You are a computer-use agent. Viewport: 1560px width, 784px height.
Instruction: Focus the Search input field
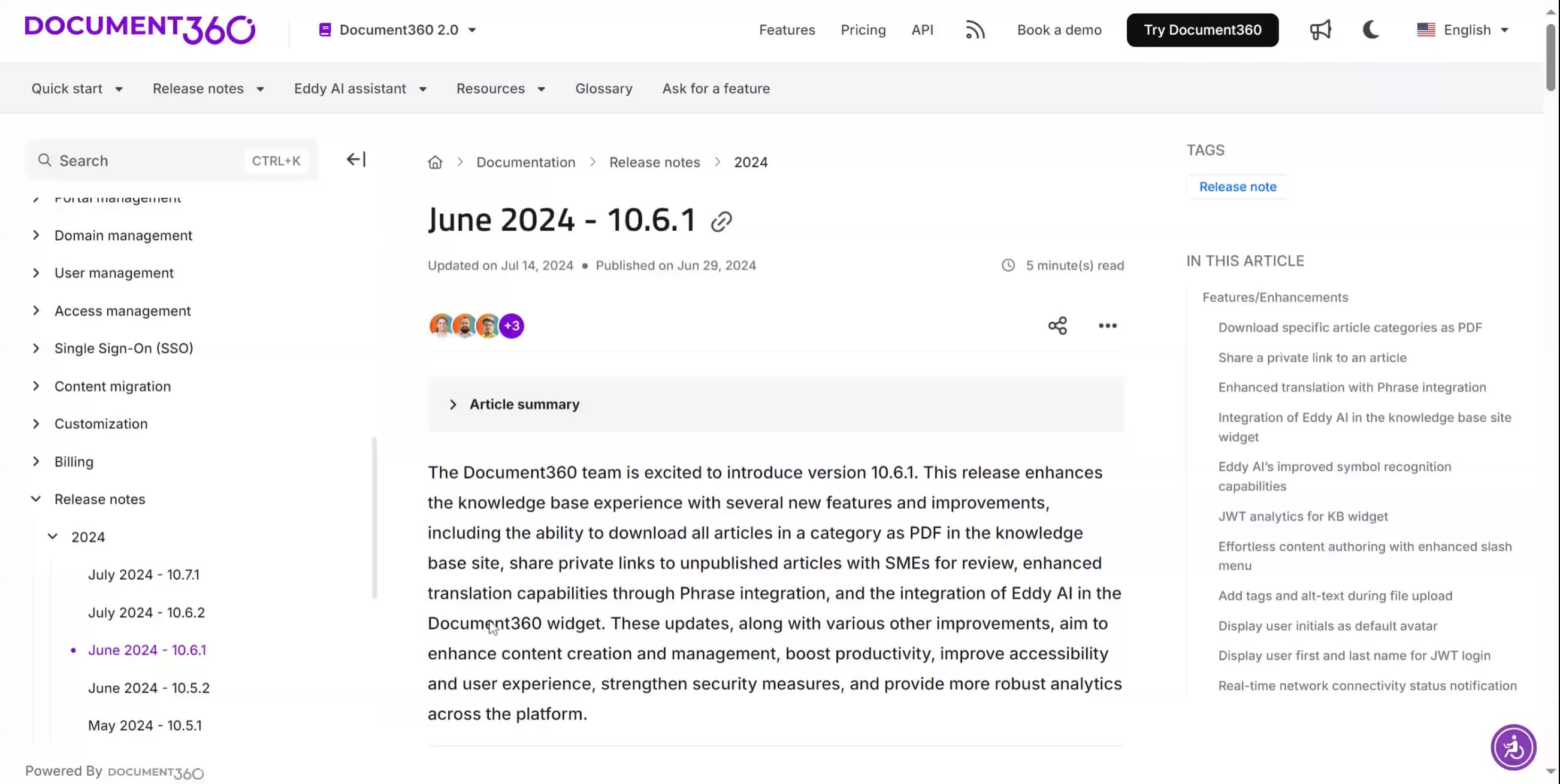(172, 161)
